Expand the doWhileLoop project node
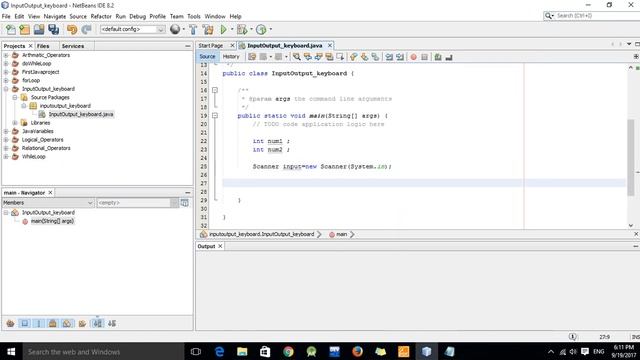Viewport: 640px width, 360px height. coord(6,64)
